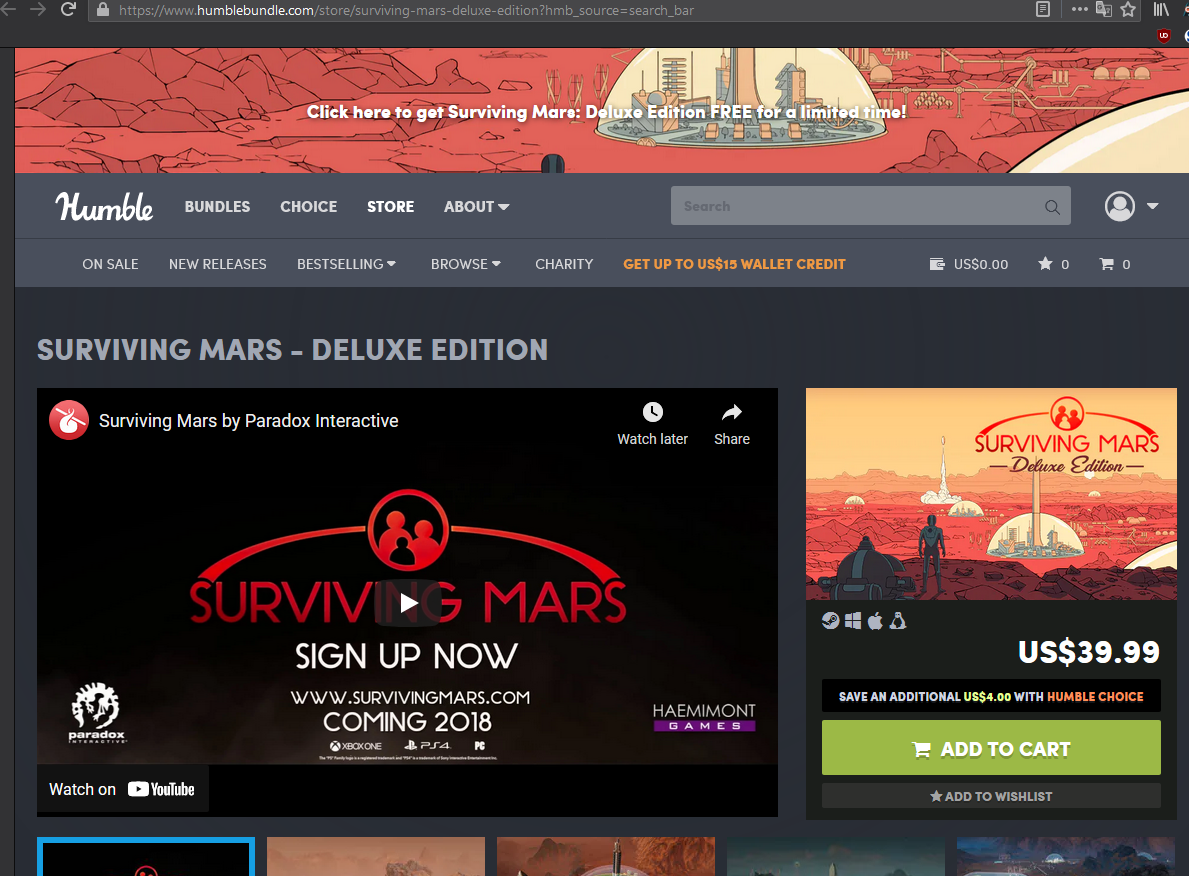Click the browser forward arrow
The width and height of the screenshot is (1189, 876).
coord(37,10)
